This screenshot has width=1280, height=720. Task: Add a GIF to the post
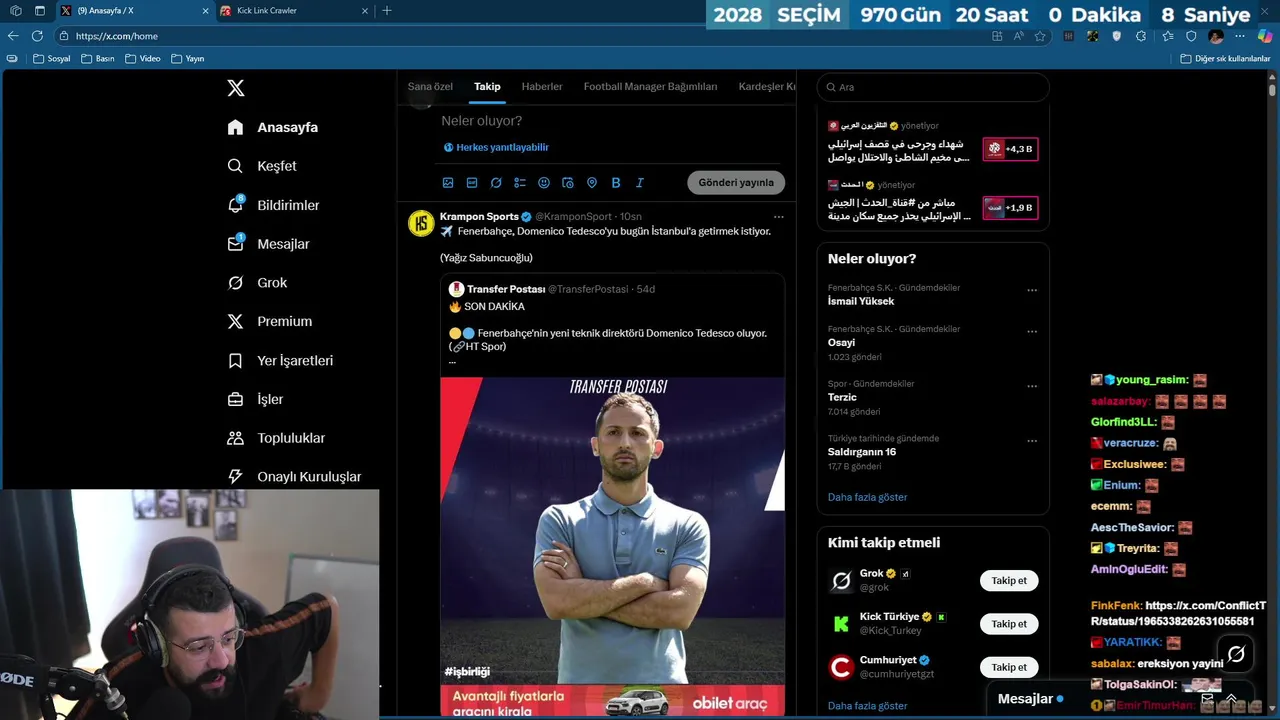472,183
